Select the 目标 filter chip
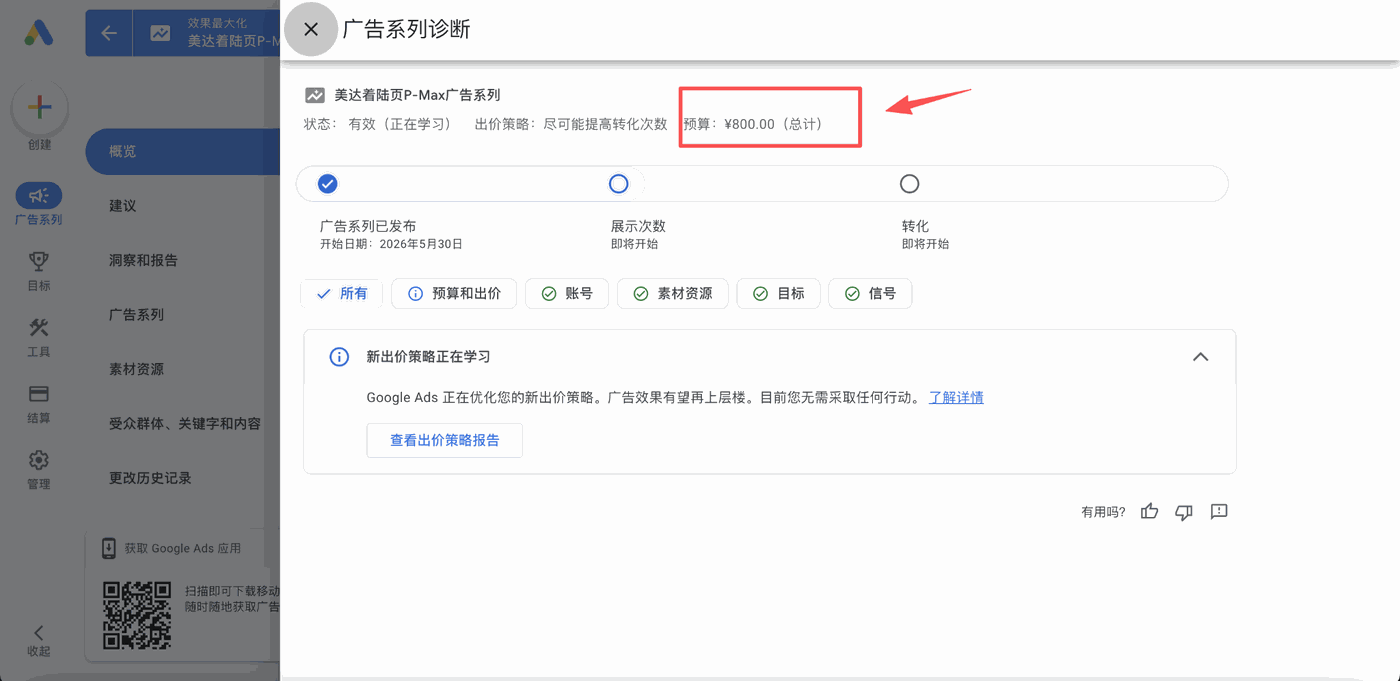The width and height of the screenshot is (1400, 681). point(779,294)
